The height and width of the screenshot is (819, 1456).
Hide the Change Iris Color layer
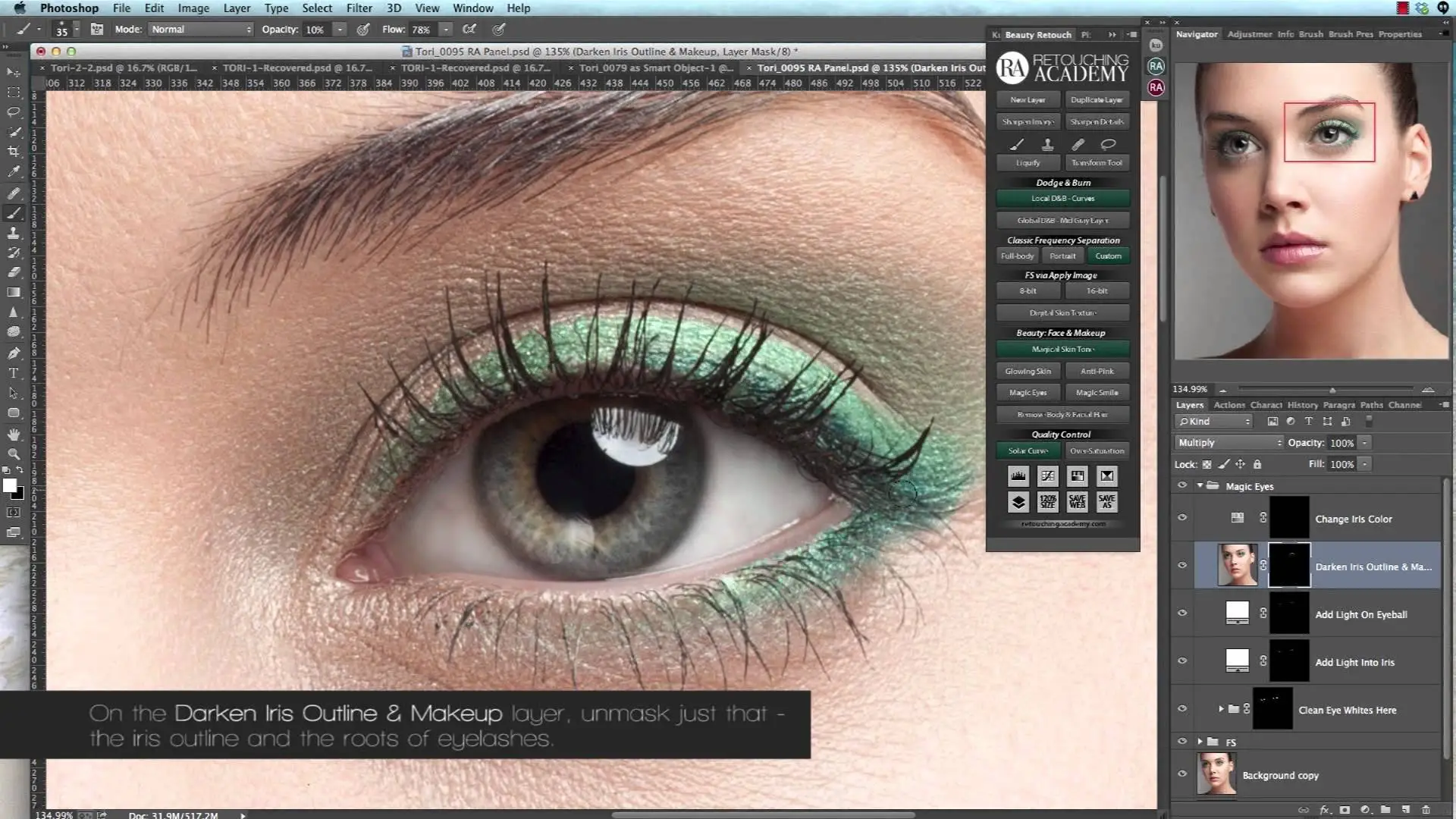[1181, 517]
